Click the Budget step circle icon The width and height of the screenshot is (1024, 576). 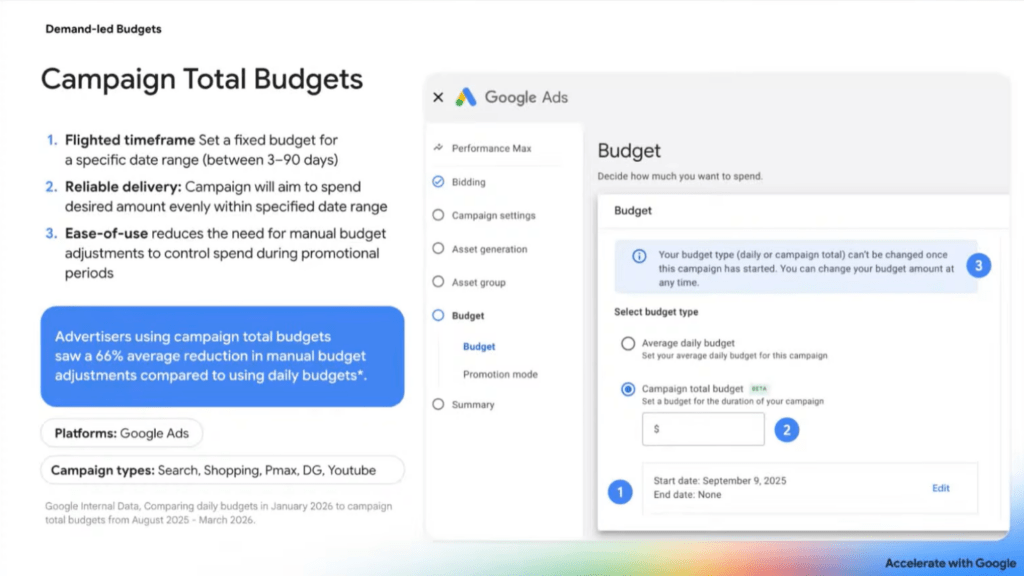[x=438, y=315]
